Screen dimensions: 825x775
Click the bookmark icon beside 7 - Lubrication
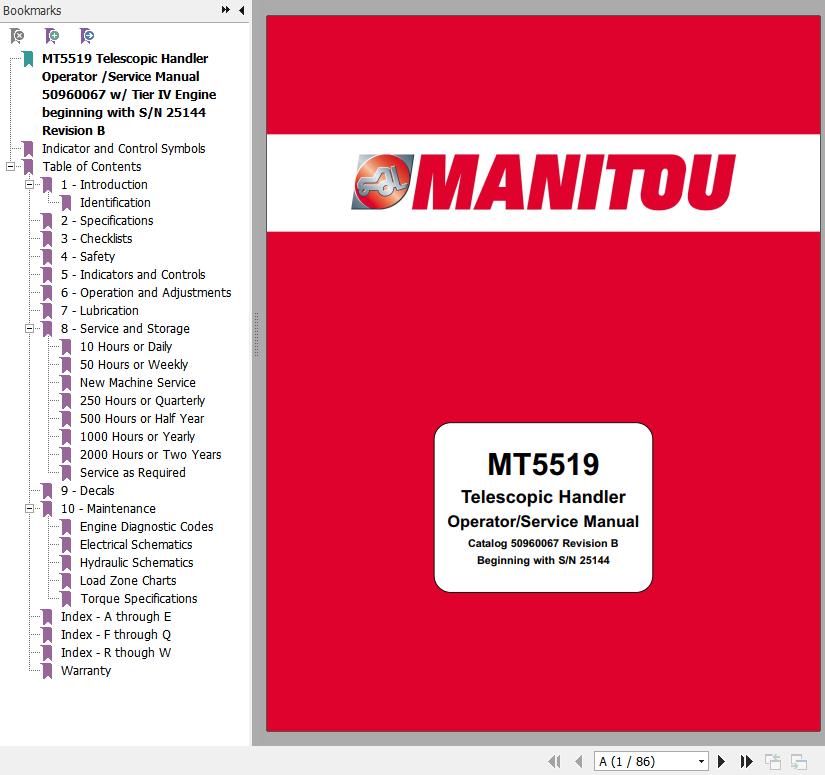[47, 311]
